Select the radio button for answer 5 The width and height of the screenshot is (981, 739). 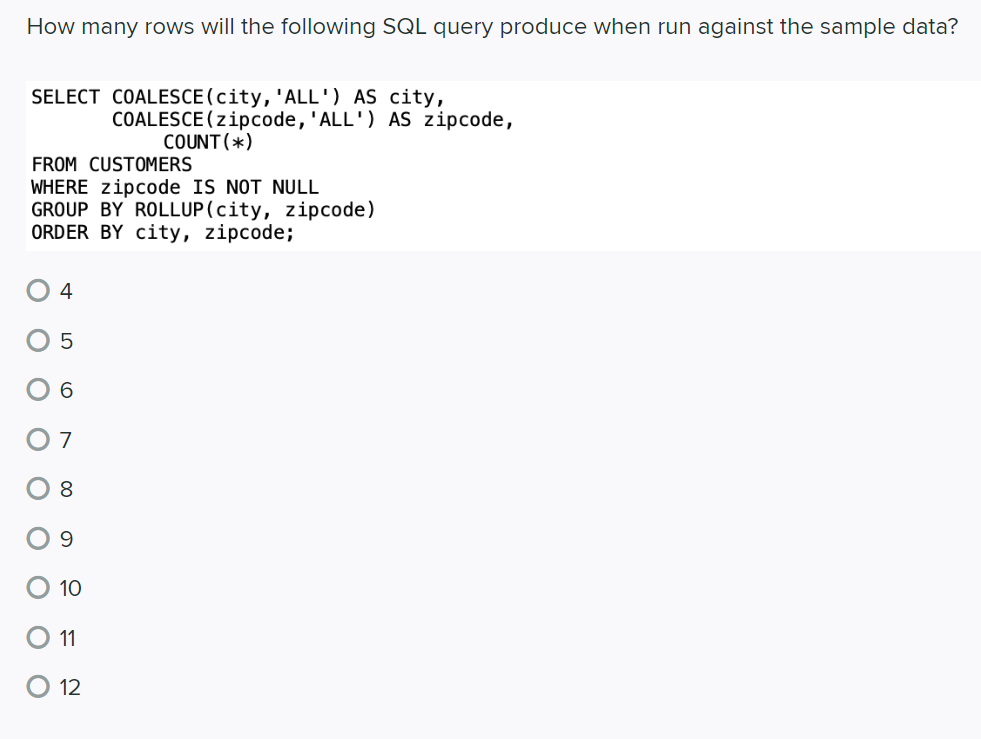coord(38,340)
